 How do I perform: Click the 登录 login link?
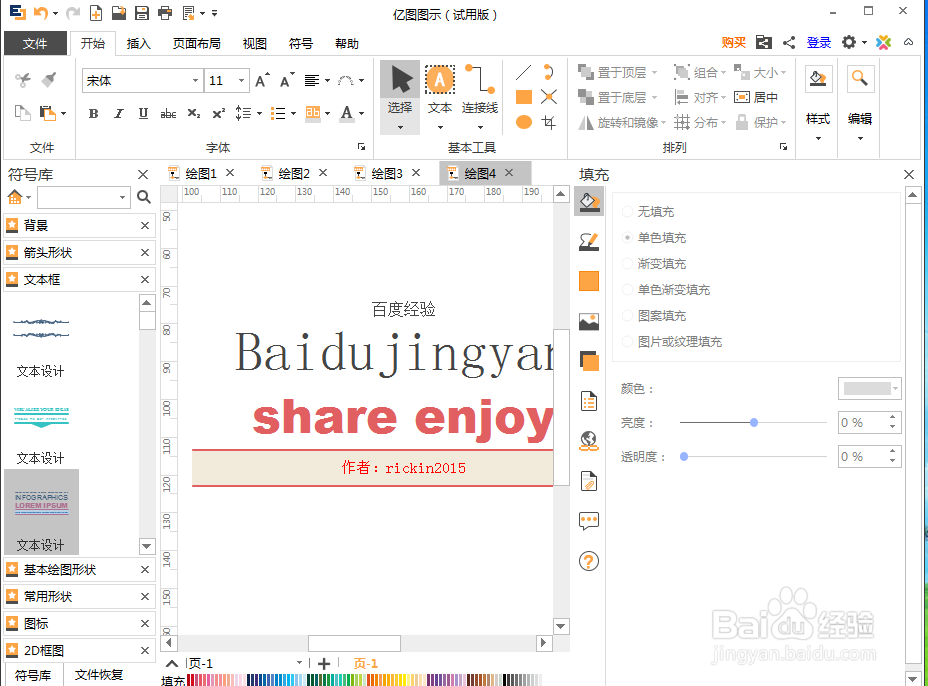point(819,43)
